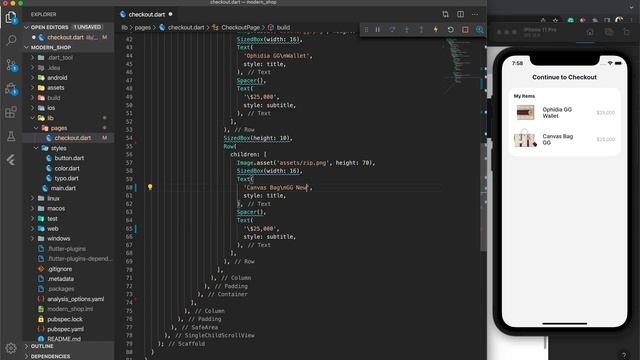Open checkout.dart in the pages folder
Image resolution: width=640 pixels, height=360 pixels.
coord(72,138)
